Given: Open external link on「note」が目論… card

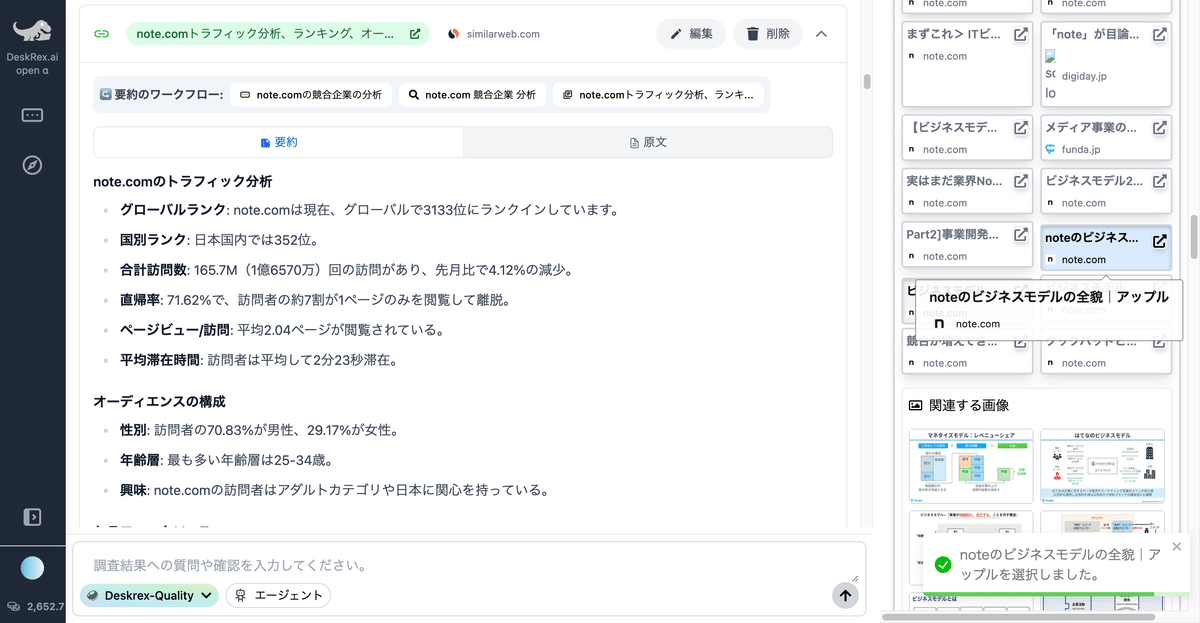Looking at the screenshot, I should [1159, 34].
